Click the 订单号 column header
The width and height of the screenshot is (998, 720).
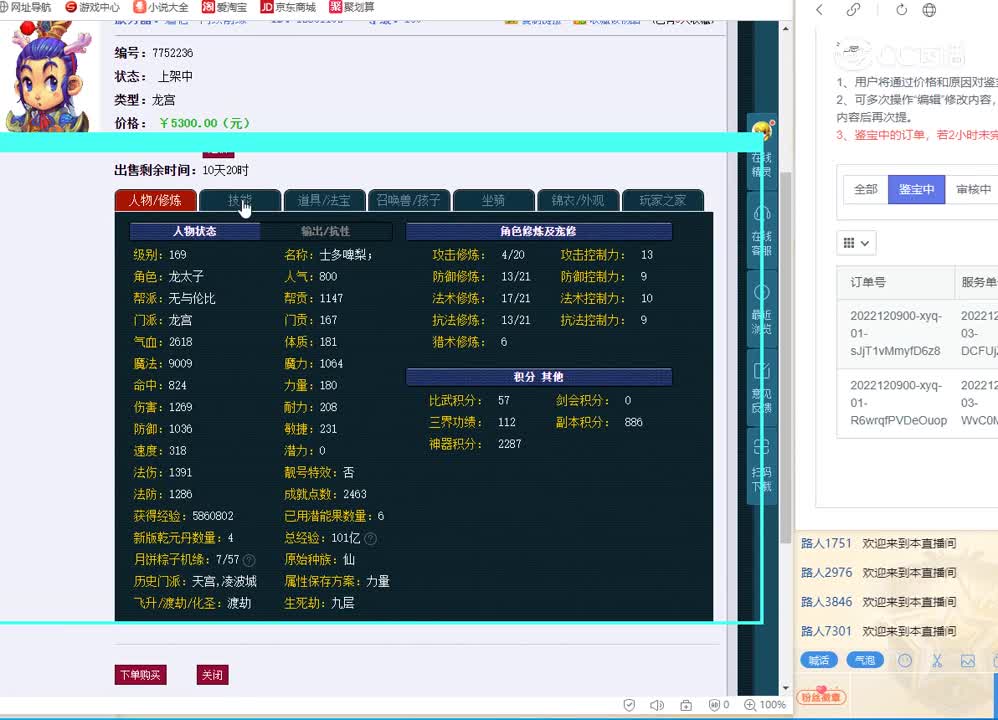[x=868, y=282]
